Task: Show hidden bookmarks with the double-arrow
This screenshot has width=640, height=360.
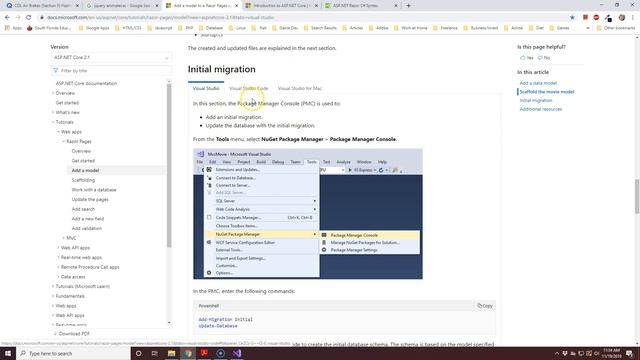Action: coord(588,28)
